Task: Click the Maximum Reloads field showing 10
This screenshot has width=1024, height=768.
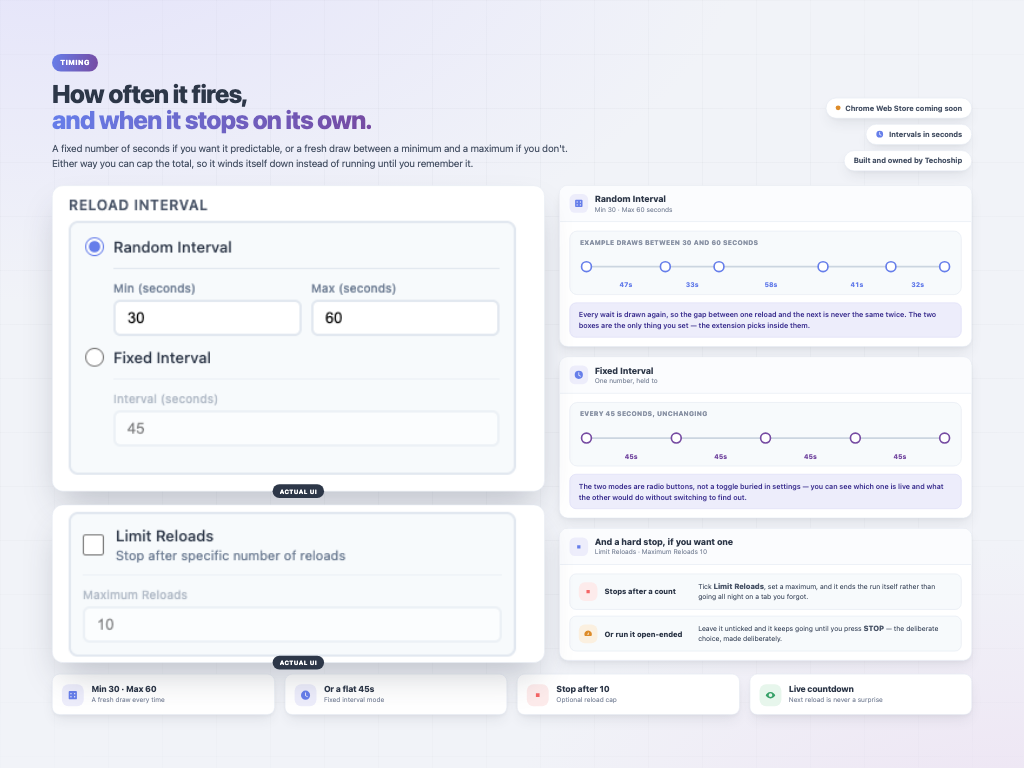Action: click(292, 624)
